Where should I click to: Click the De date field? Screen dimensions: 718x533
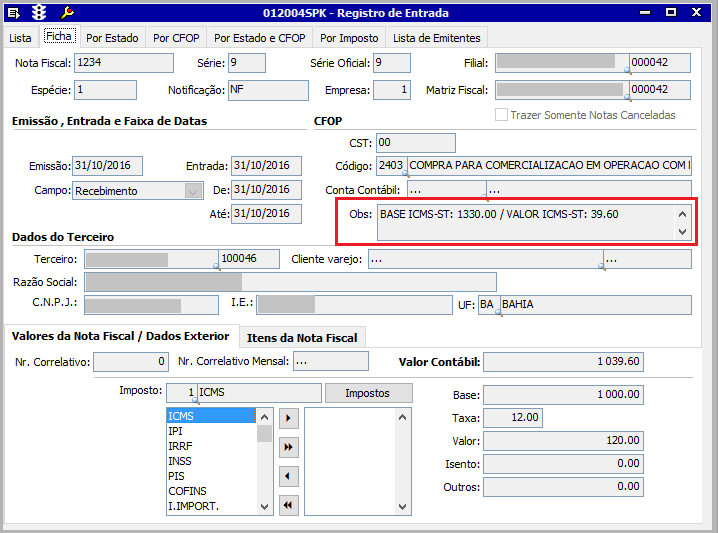[266, 190]
